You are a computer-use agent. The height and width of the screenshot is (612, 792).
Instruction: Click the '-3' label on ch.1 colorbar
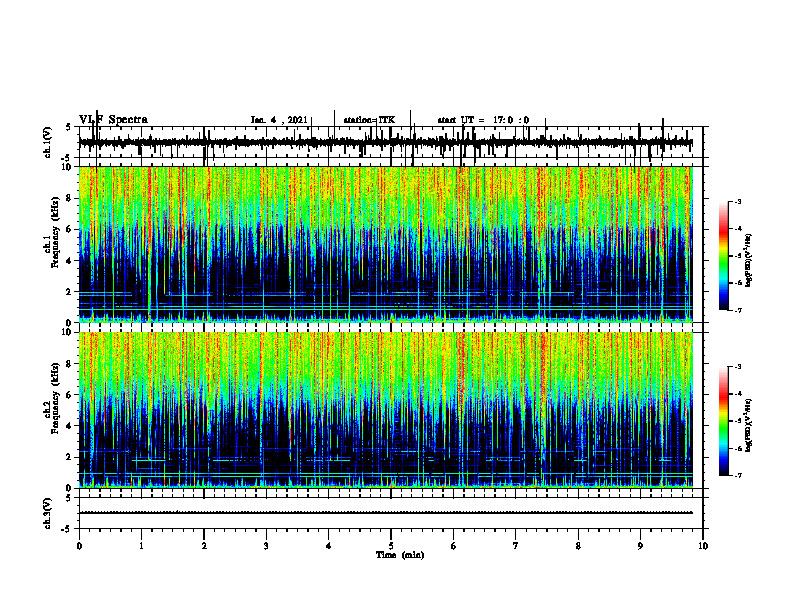click(738, 202)
